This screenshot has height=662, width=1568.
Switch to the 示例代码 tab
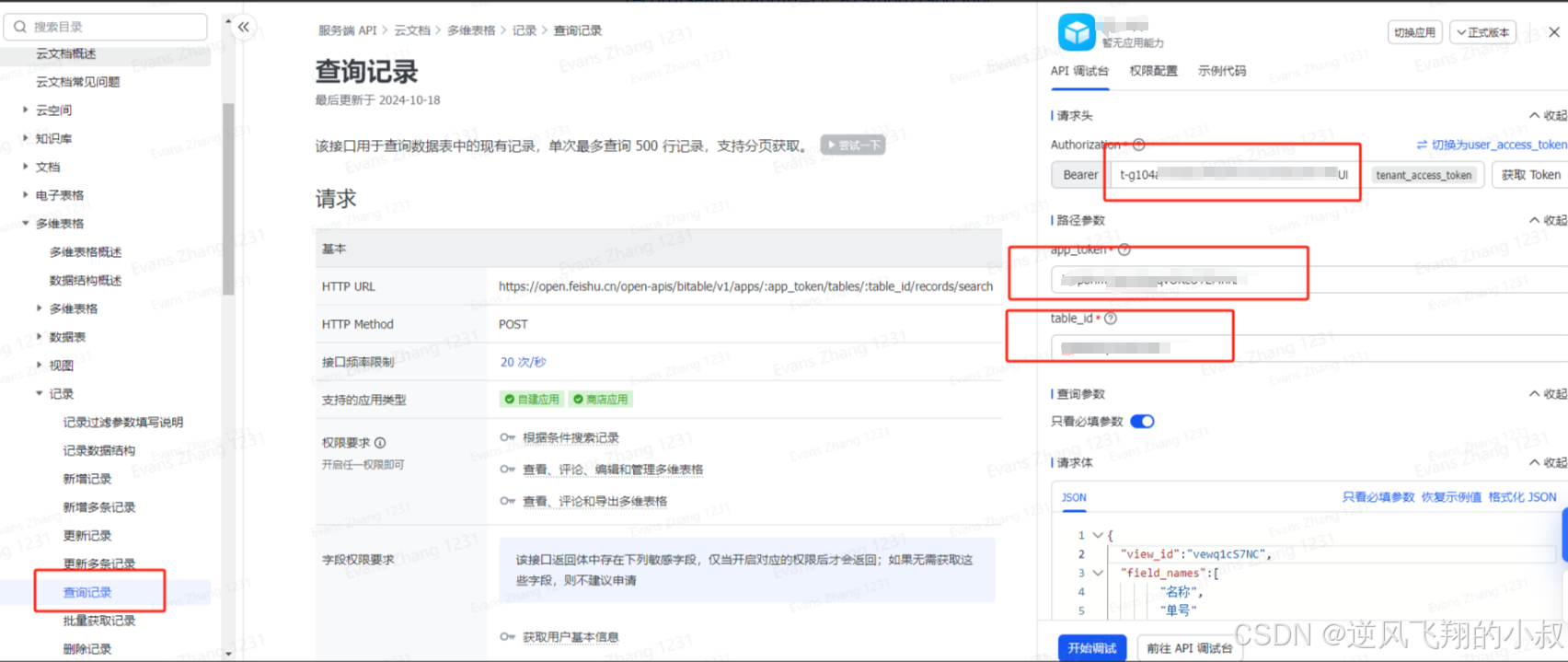(x=1222, y=71)
